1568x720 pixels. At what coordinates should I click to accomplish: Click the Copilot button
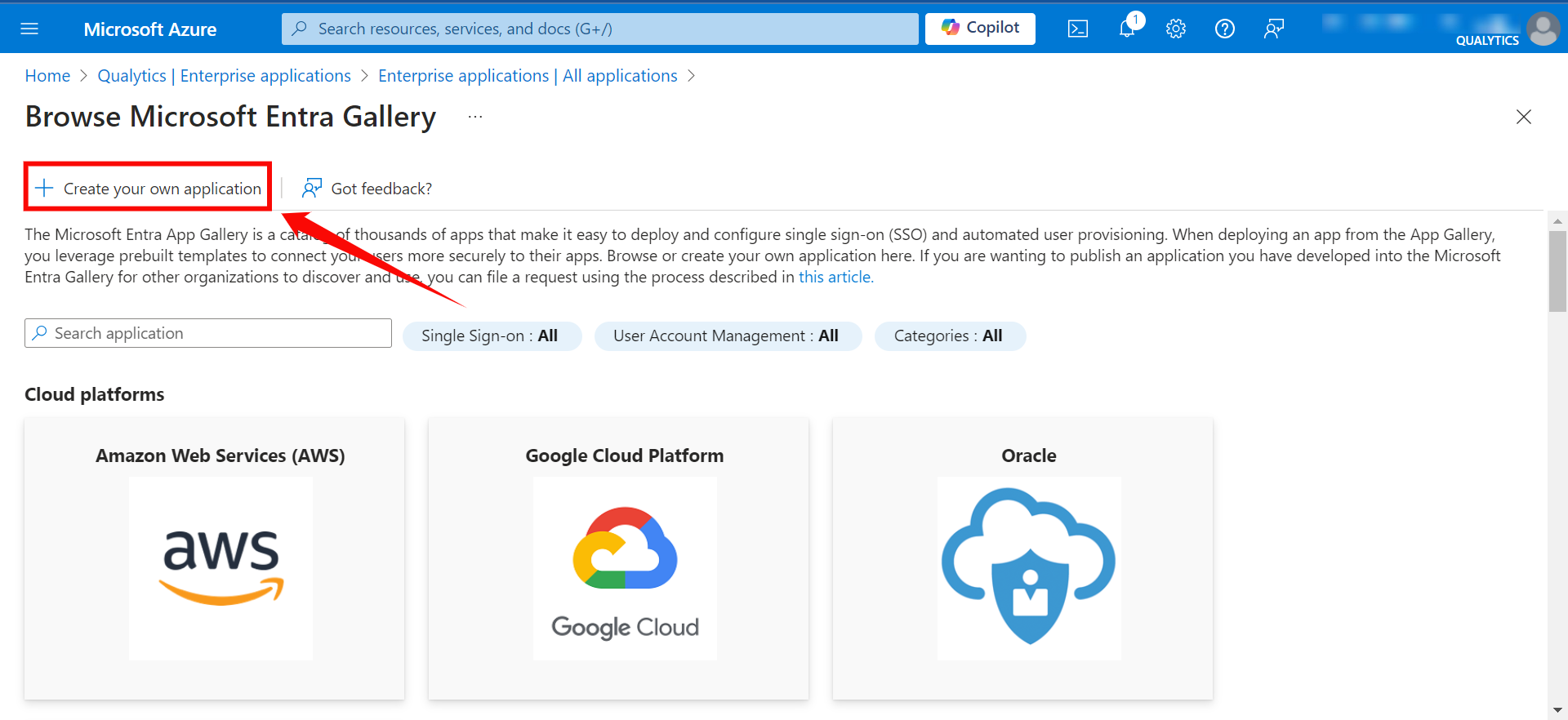point(980,29)
